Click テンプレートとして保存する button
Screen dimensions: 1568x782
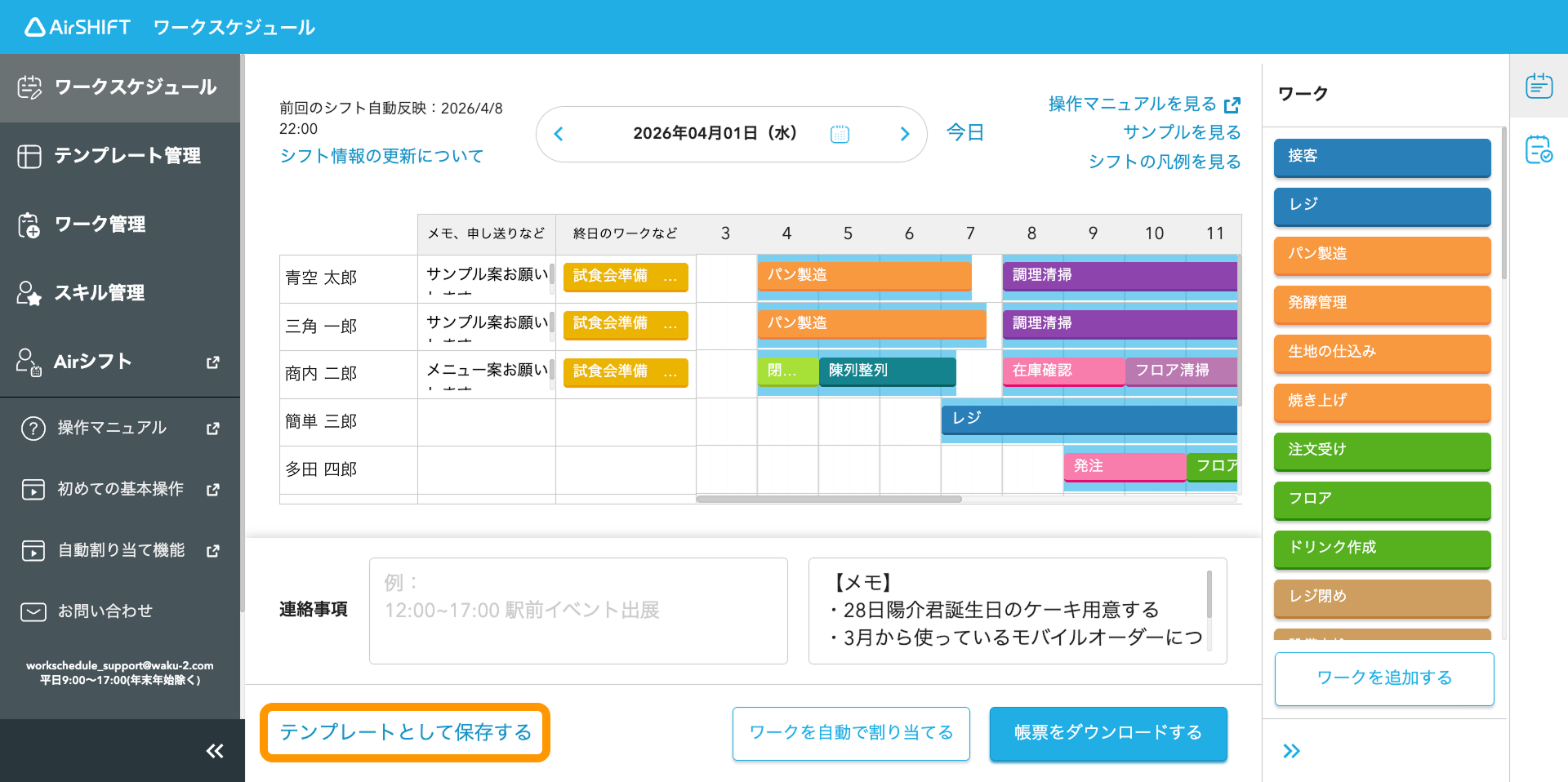pyautogui.click(x=405, y=732)
